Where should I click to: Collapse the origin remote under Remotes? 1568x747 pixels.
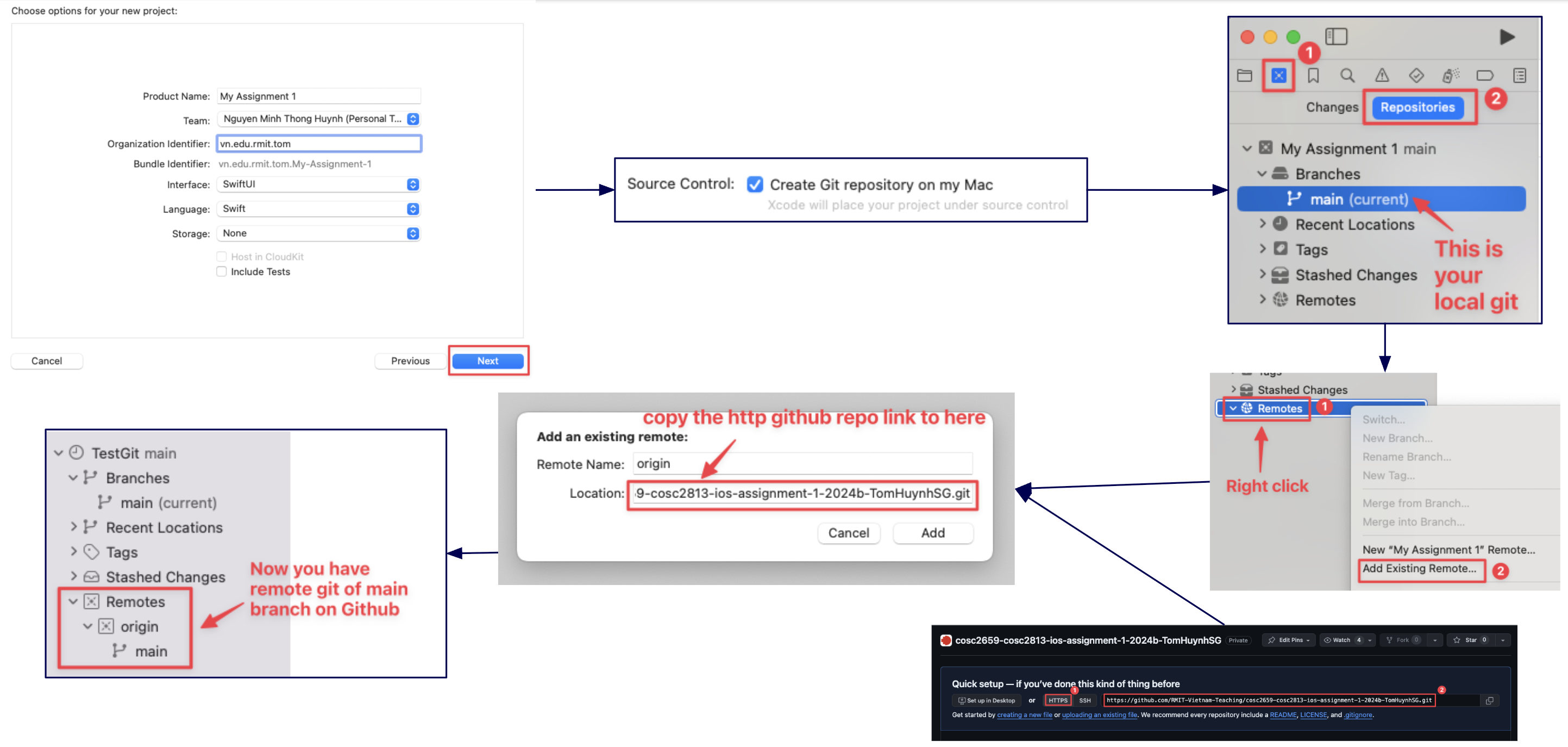(x=87, y=626)
